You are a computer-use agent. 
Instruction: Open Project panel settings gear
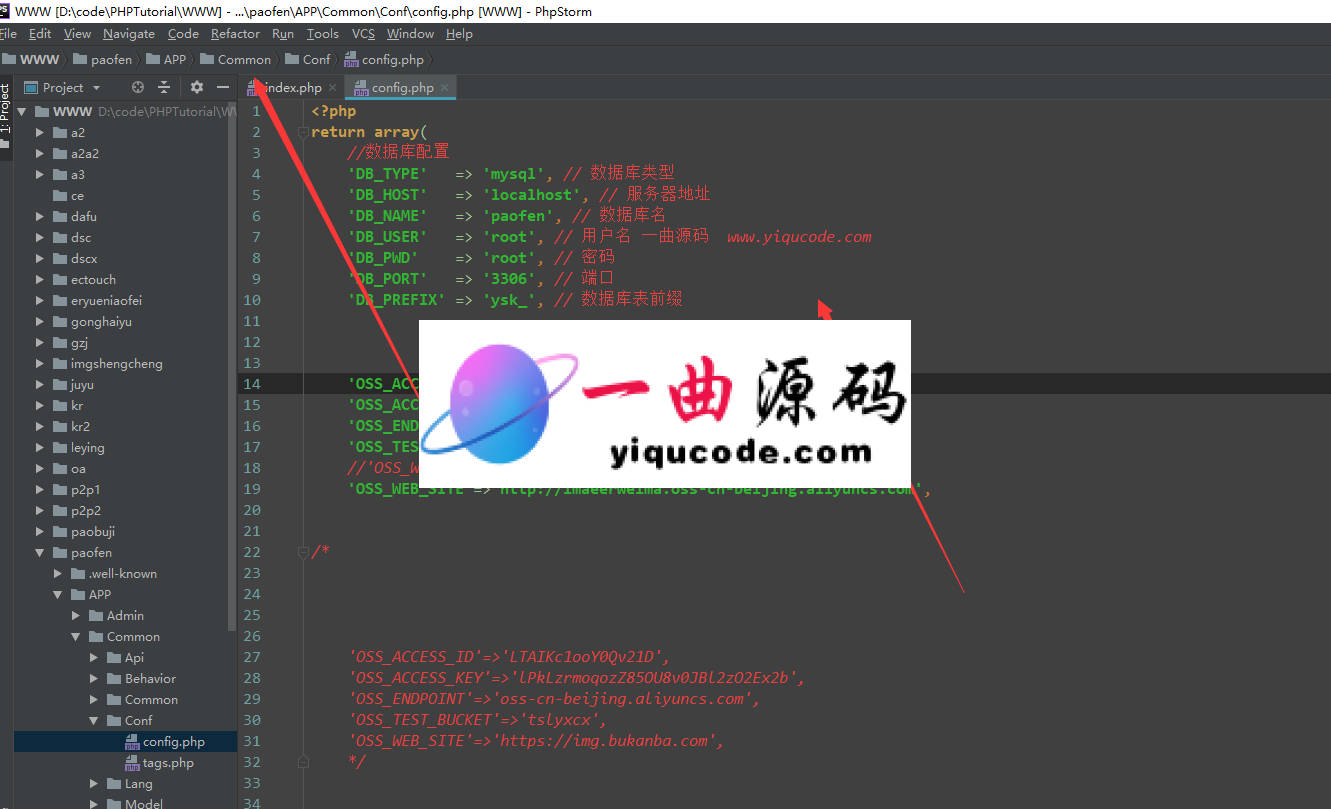coord(197,88)
